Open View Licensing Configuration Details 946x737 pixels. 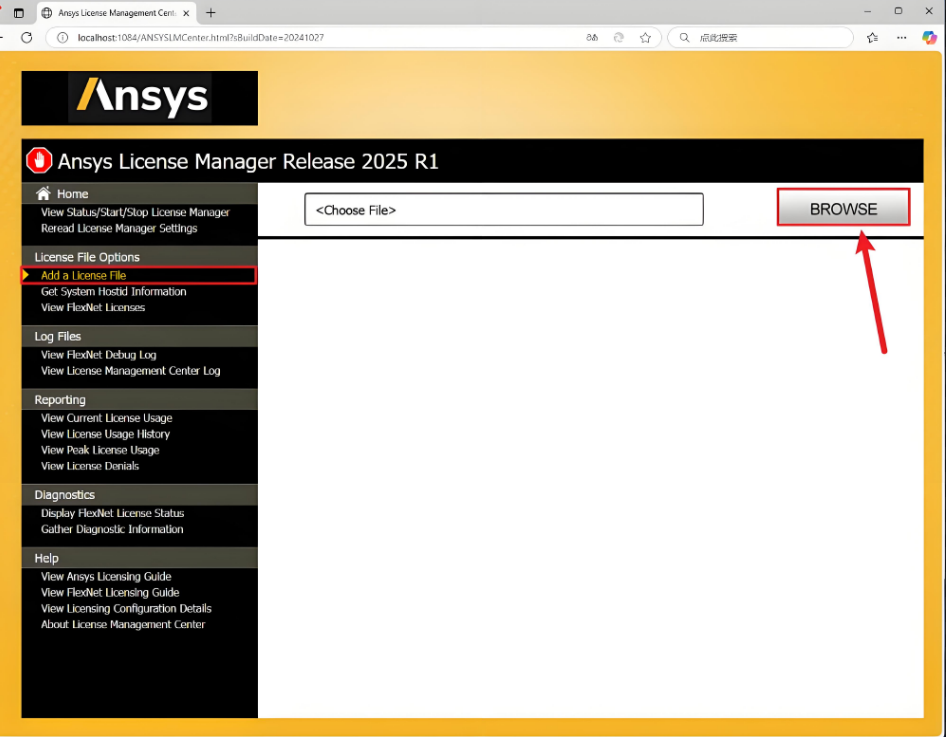point(126,609)
